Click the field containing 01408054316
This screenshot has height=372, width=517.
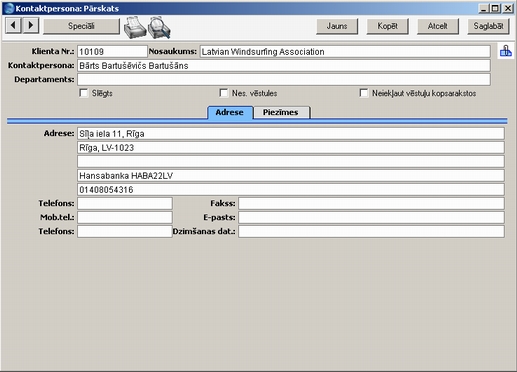pos(291,190)
